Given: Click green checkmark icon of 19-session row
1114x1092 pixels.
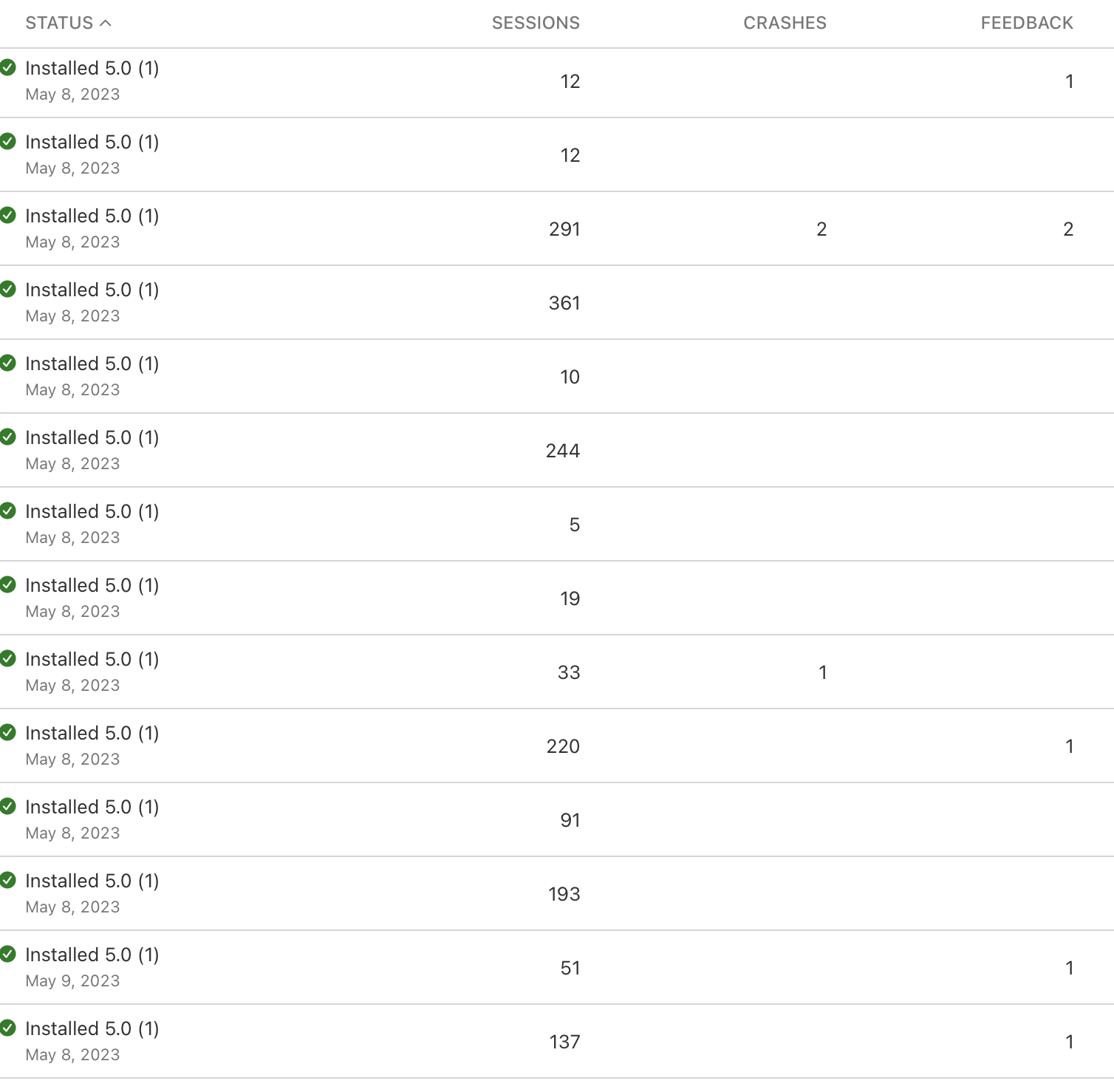Looking at the screenshot, I should [x=8, y=584].
